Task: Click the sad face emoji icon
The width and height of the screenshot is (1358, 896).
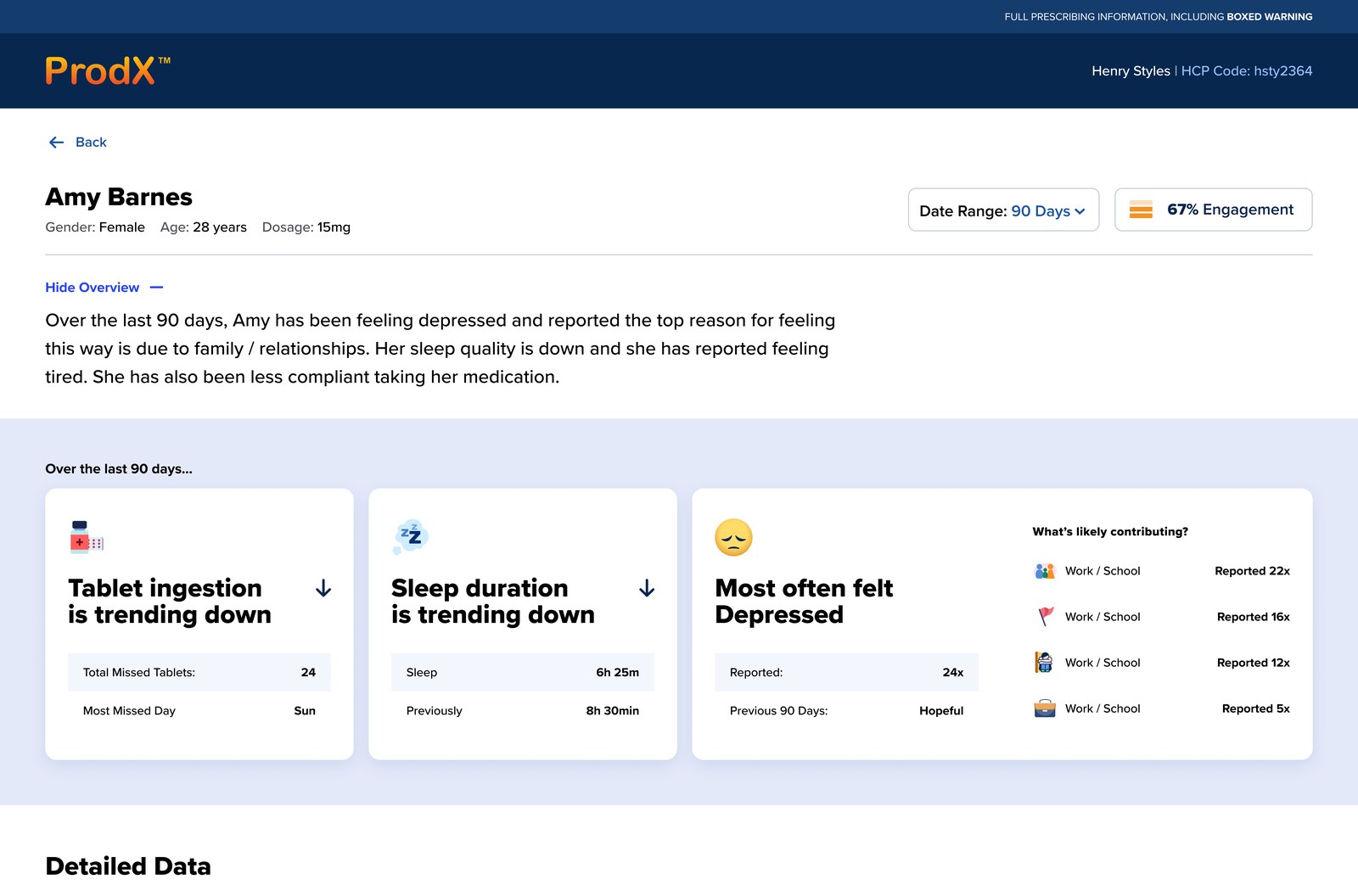Action: click(x=734, y=537)
